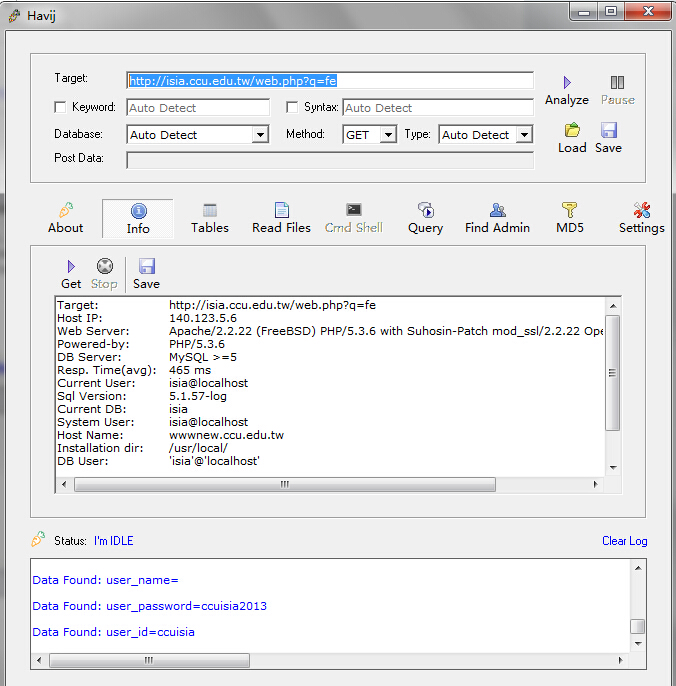676x686 pixels.
Task: Click the log scroll down arrow
Action: [x=638, y=644]
